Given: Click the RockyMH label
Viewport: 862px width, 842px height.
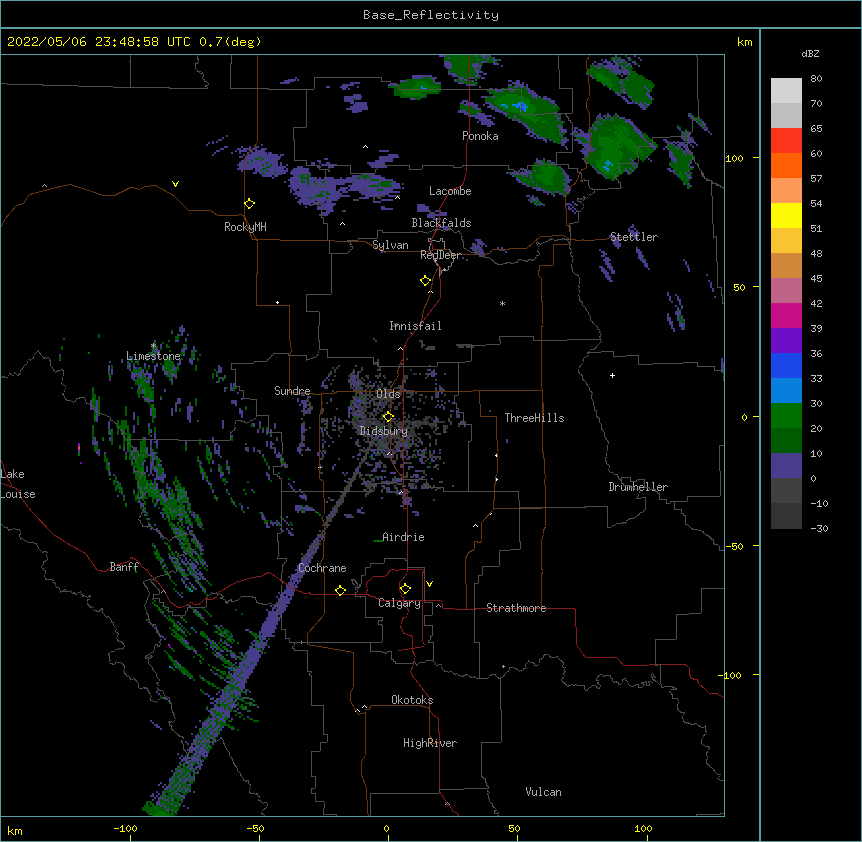Looking at the screenshot, I should click(x=245, y=227).
